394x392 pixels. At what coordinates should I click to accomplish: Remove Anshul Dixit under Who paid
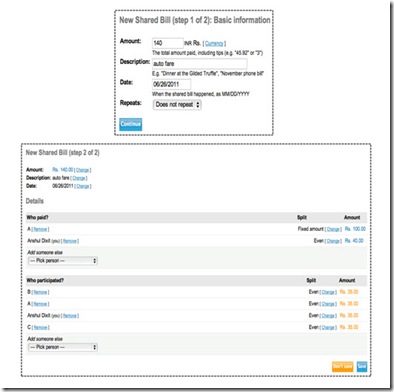70,241
